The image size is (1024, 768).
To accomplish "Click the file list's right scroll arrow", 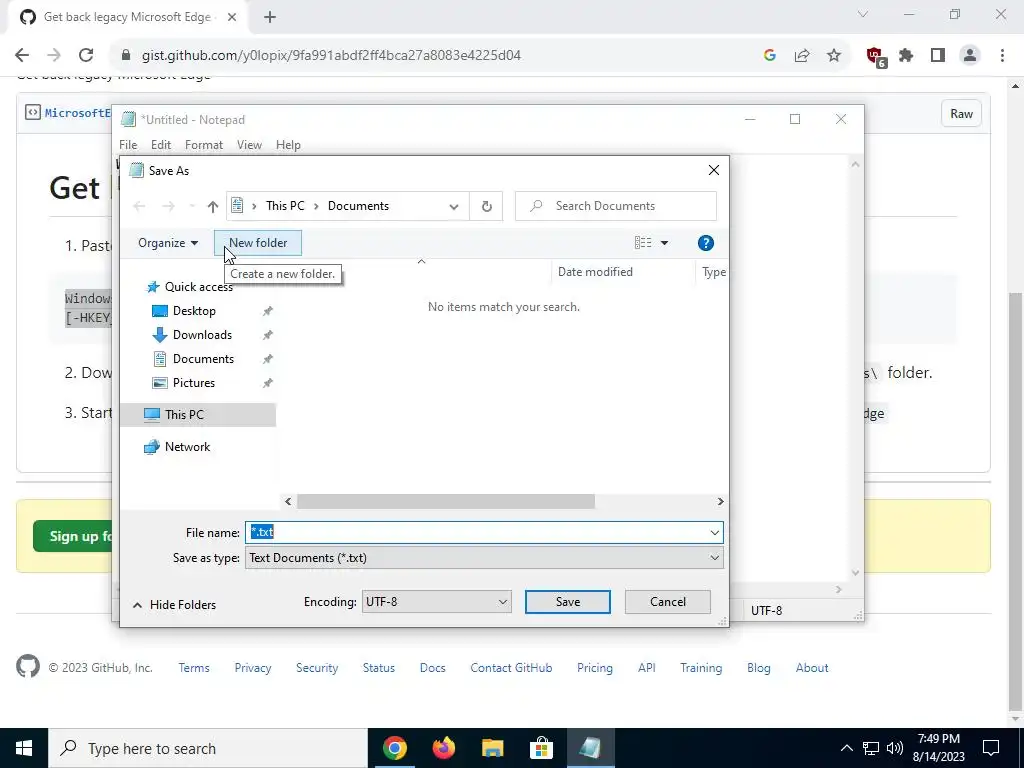I will (x=720, y=502).
